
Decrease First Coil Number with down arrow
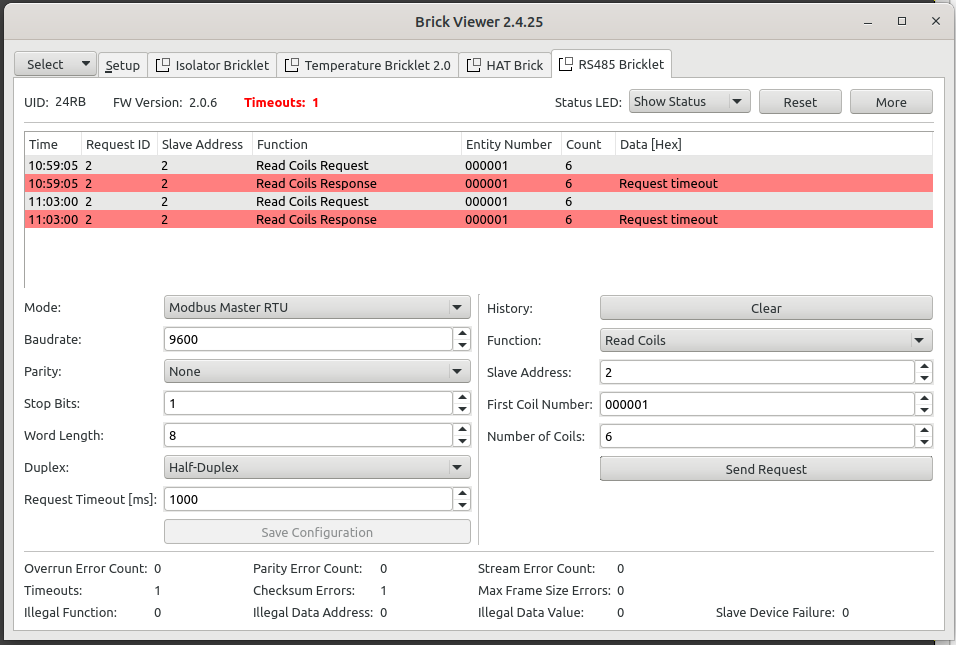(x=924, y=410)
